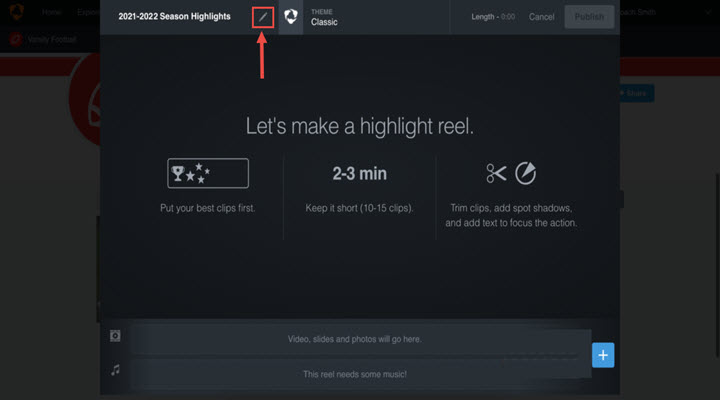
Task: Click 'Put your best clips first.' text
Action: [208, 208]
